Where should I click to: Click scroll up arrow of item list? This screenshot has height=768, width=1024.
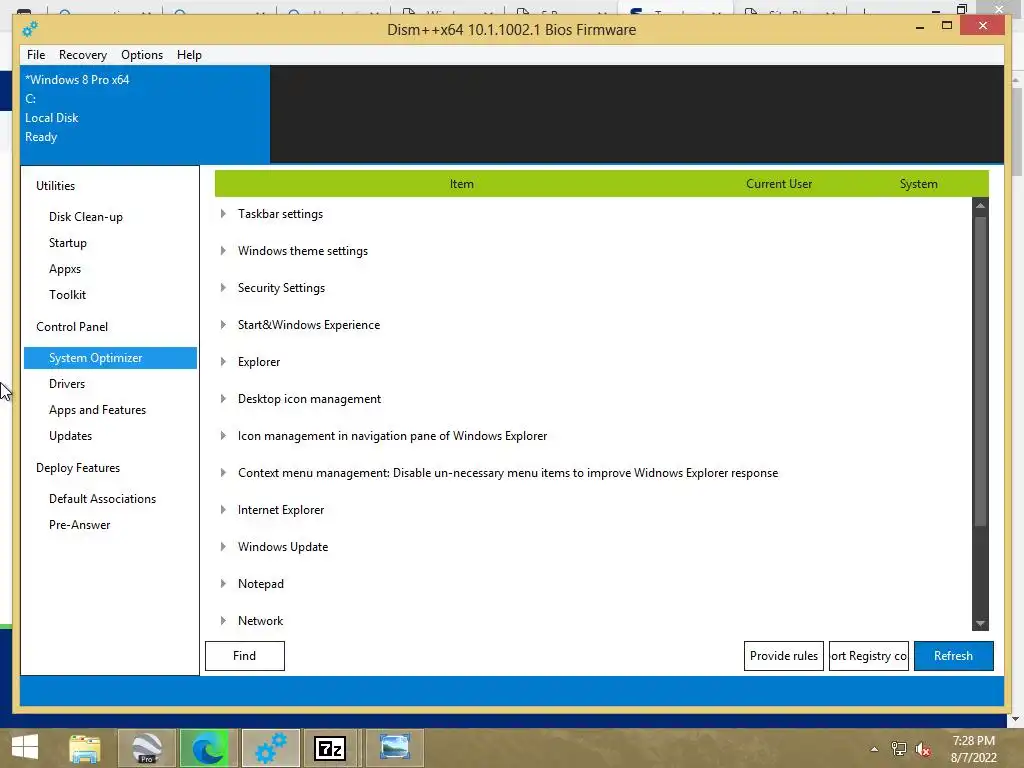[980, 205]
